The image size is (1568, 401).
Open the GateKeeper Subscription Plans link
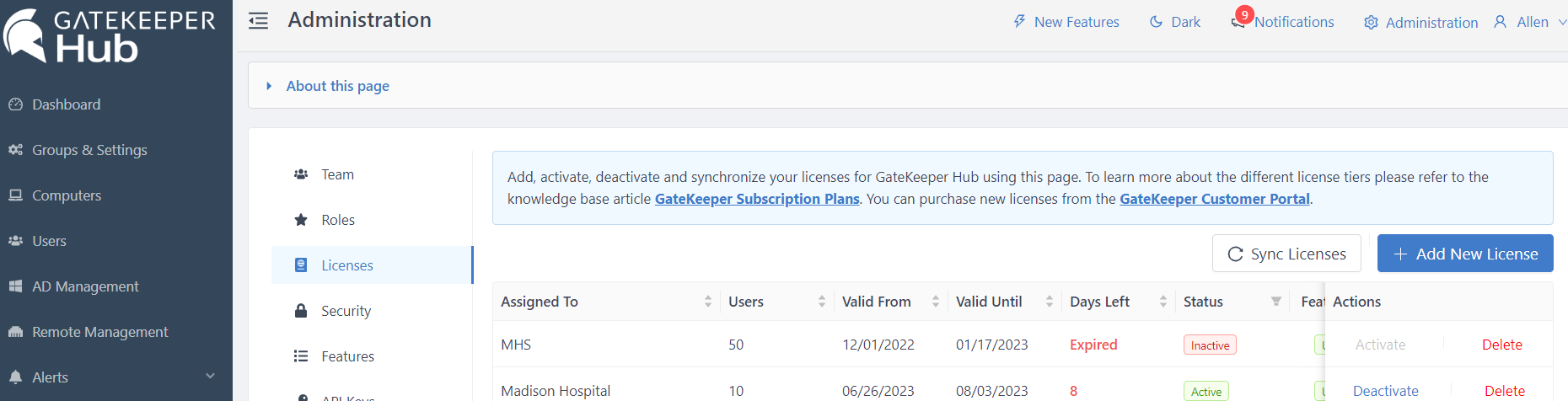click(x=756, y=199)
